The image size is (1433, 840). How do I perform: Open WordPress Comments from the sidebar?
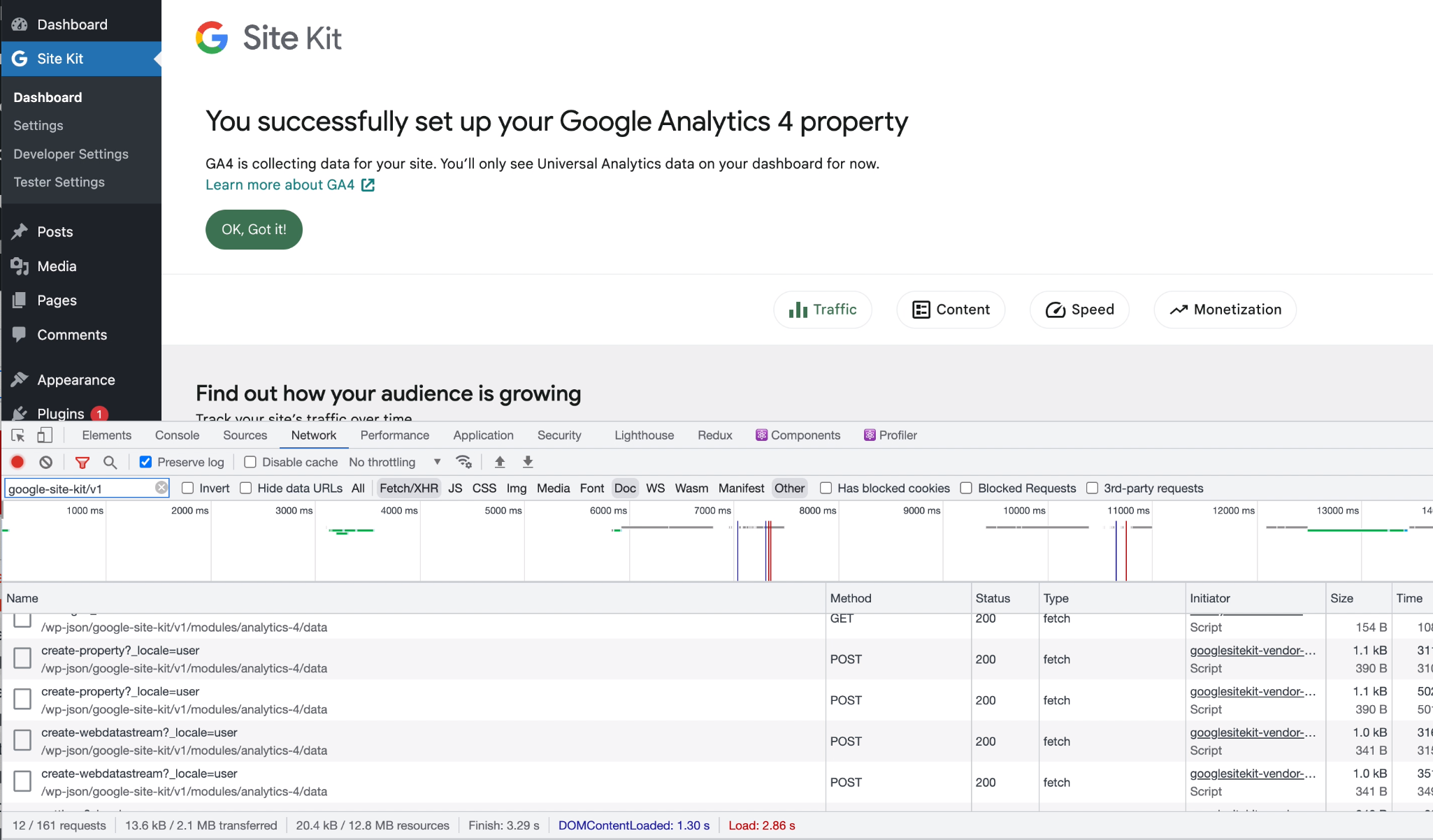tap(72, 335)
